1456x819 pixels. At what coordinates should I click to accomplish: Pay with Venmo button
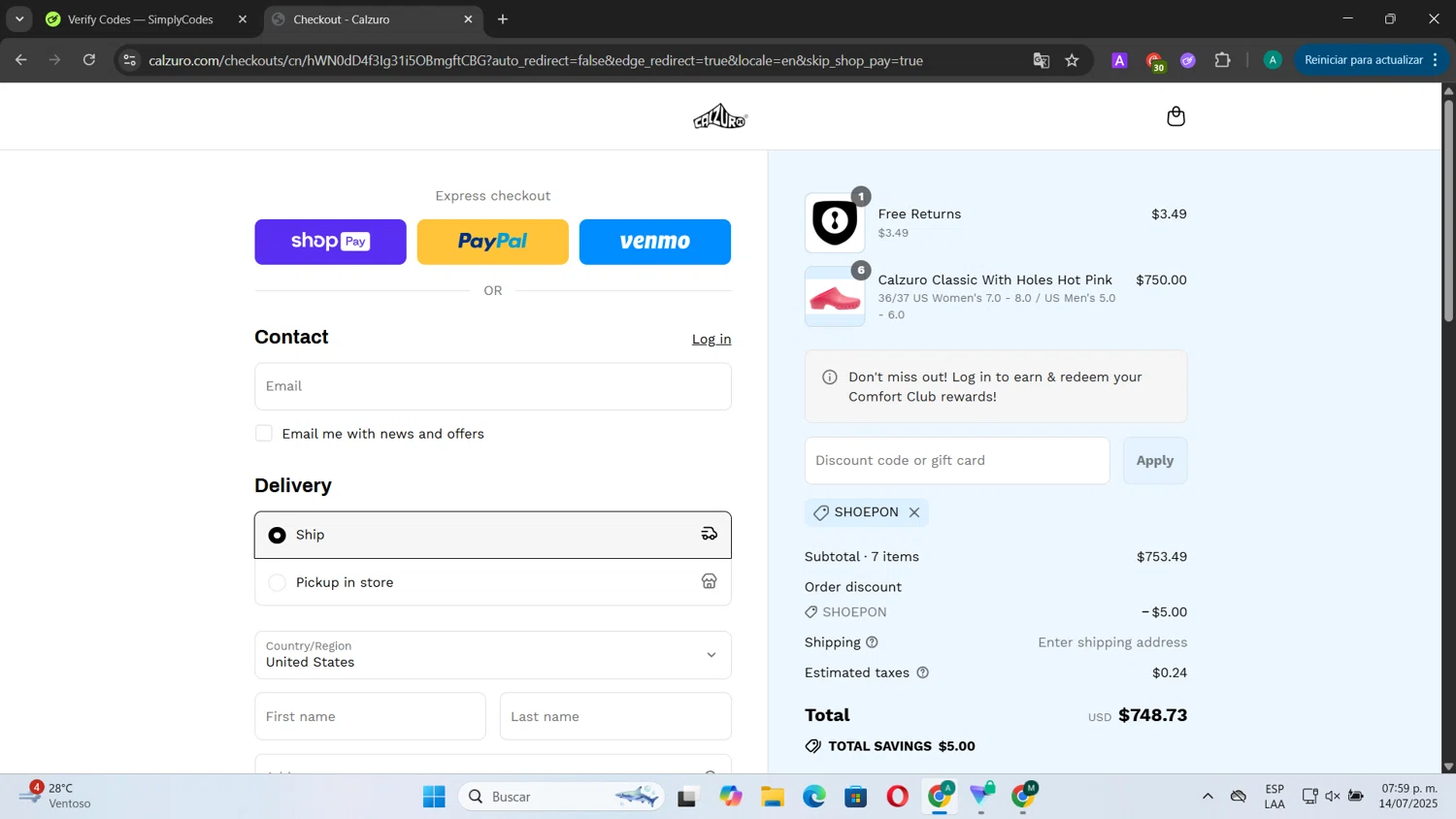655,242
